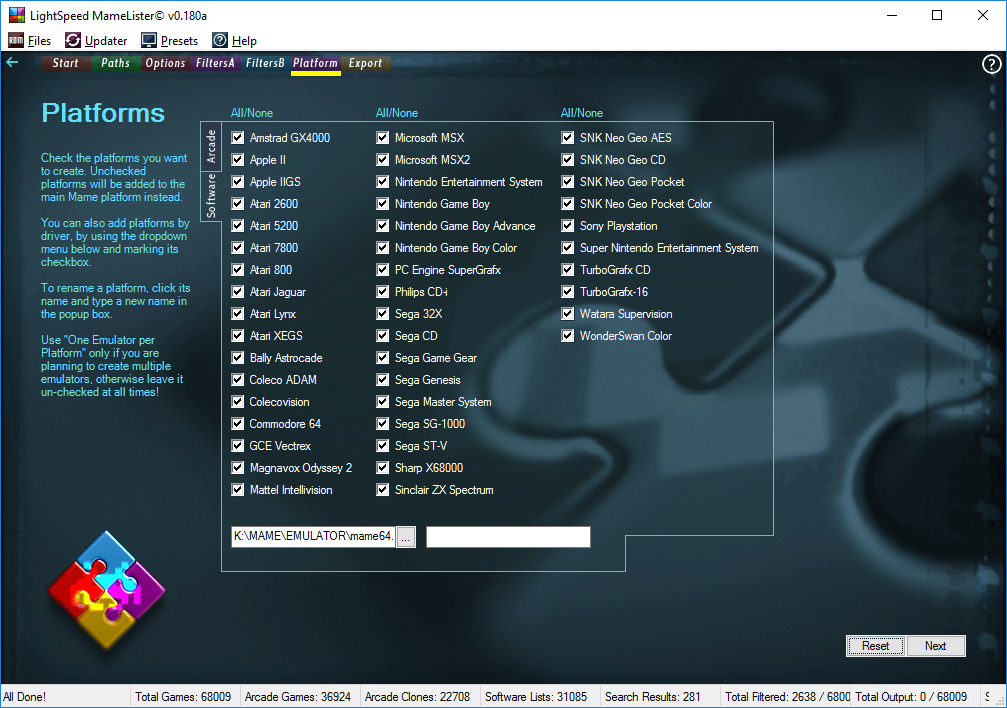
Task: Open the Updater menu
Action: (x=106, y=40)
